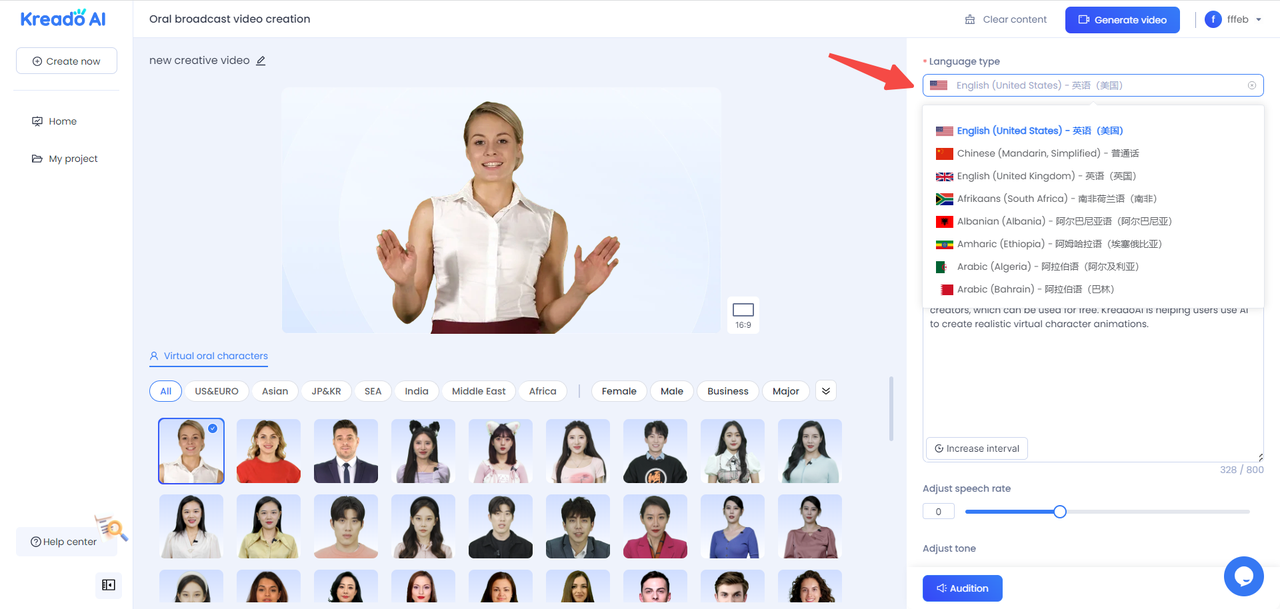This screenshot has height=609, width=1280.
Task: Open the Language type combo box
Action: pyautogui.click(x=1093, y=86)
